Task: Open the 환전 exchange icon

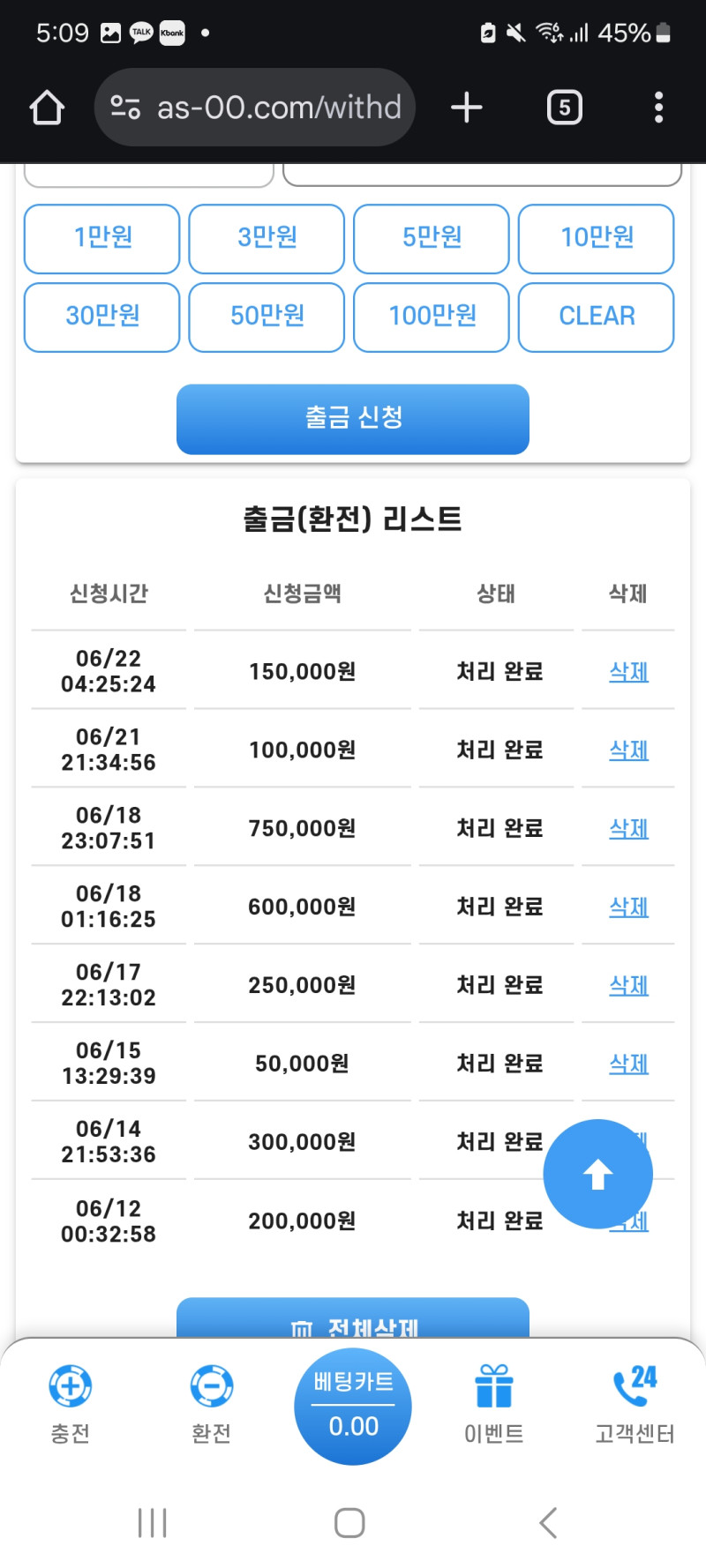Action: (212, 1385)
